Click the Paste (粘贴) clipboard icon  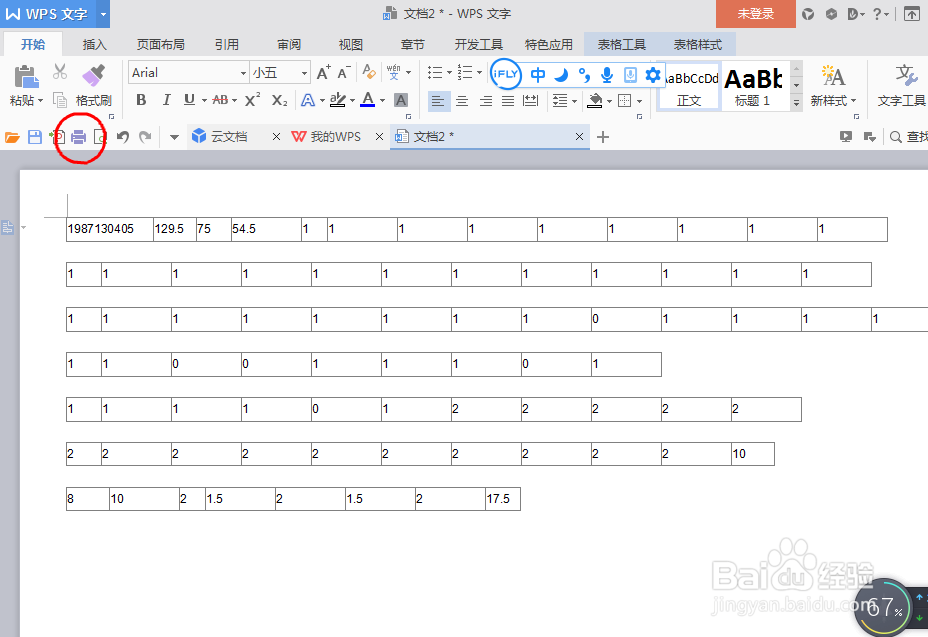(x=26, y=77)
